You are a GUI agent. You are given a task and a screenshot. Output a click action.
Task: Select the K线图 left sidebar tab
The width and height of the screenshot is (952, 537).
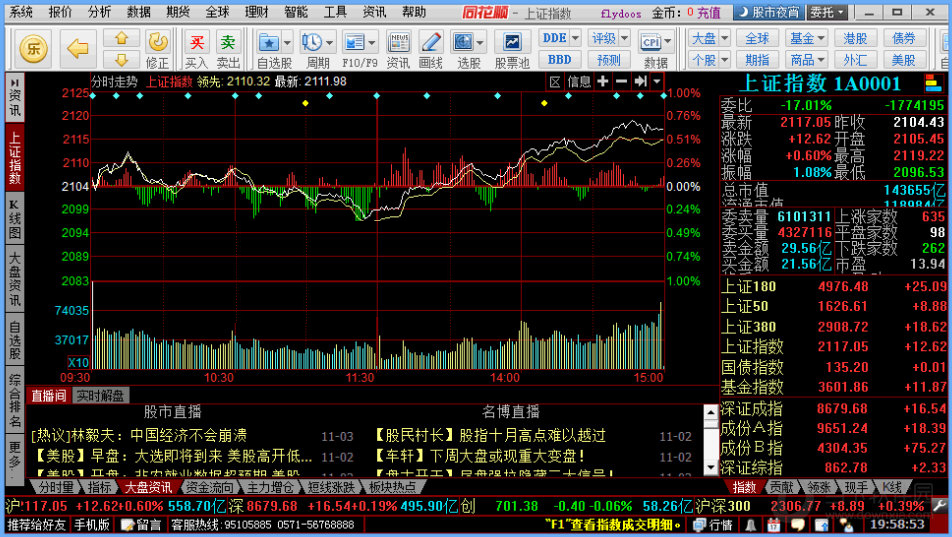(x=14, y=218)
